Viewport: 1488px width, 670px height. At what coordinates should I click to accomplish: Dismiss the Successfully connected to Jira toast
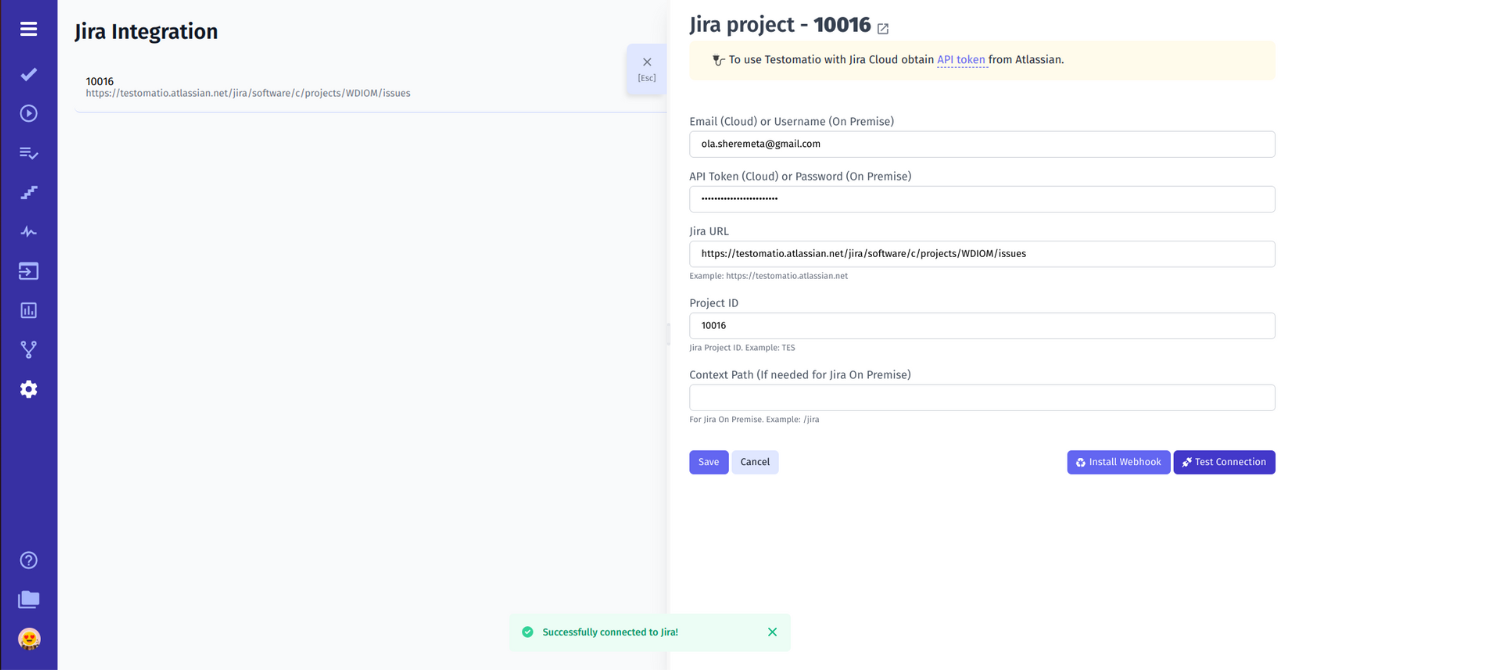(x=771, y=632)
